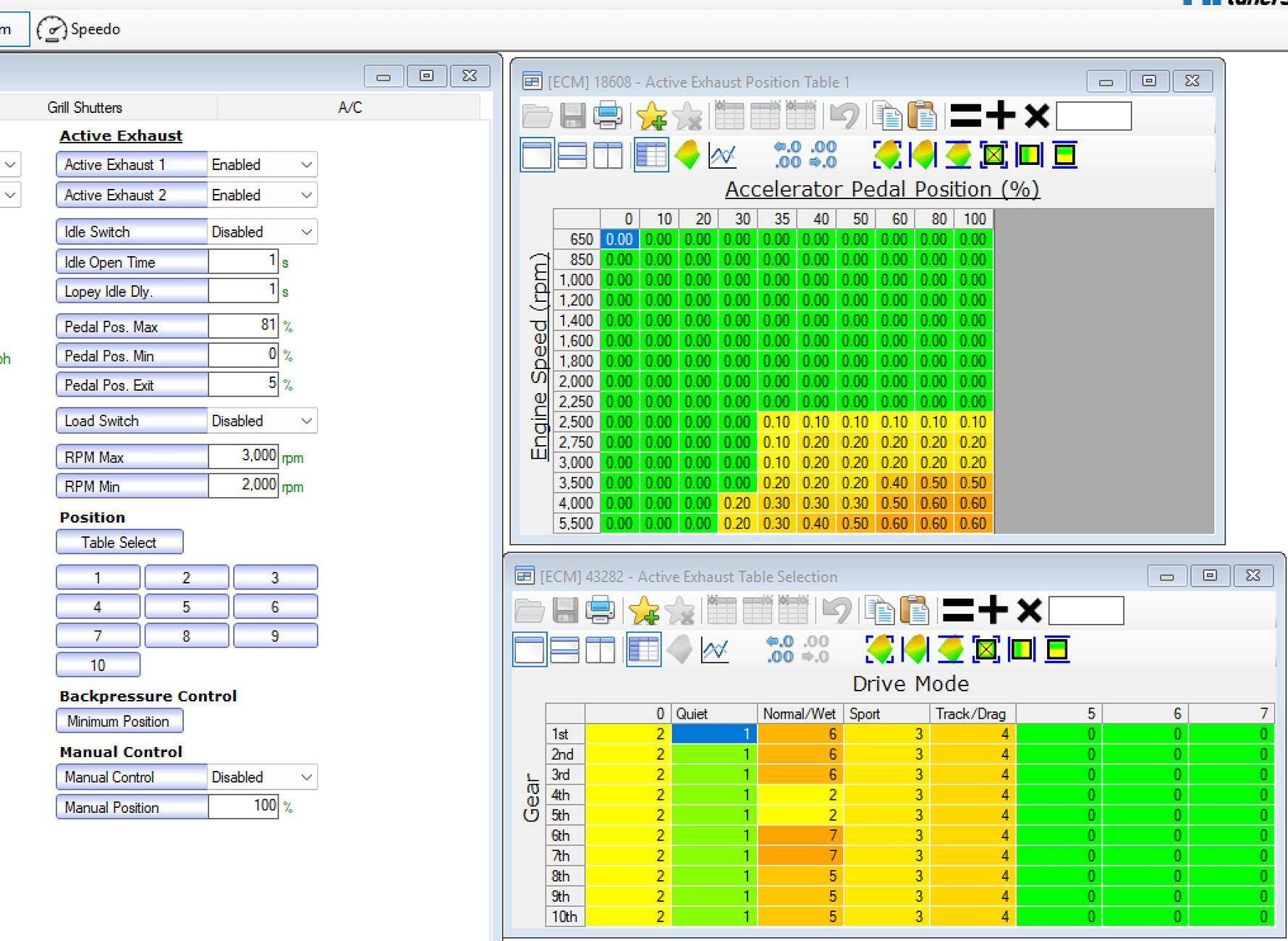
Task: Click RPM Max value field
Action: pos(243,457)
